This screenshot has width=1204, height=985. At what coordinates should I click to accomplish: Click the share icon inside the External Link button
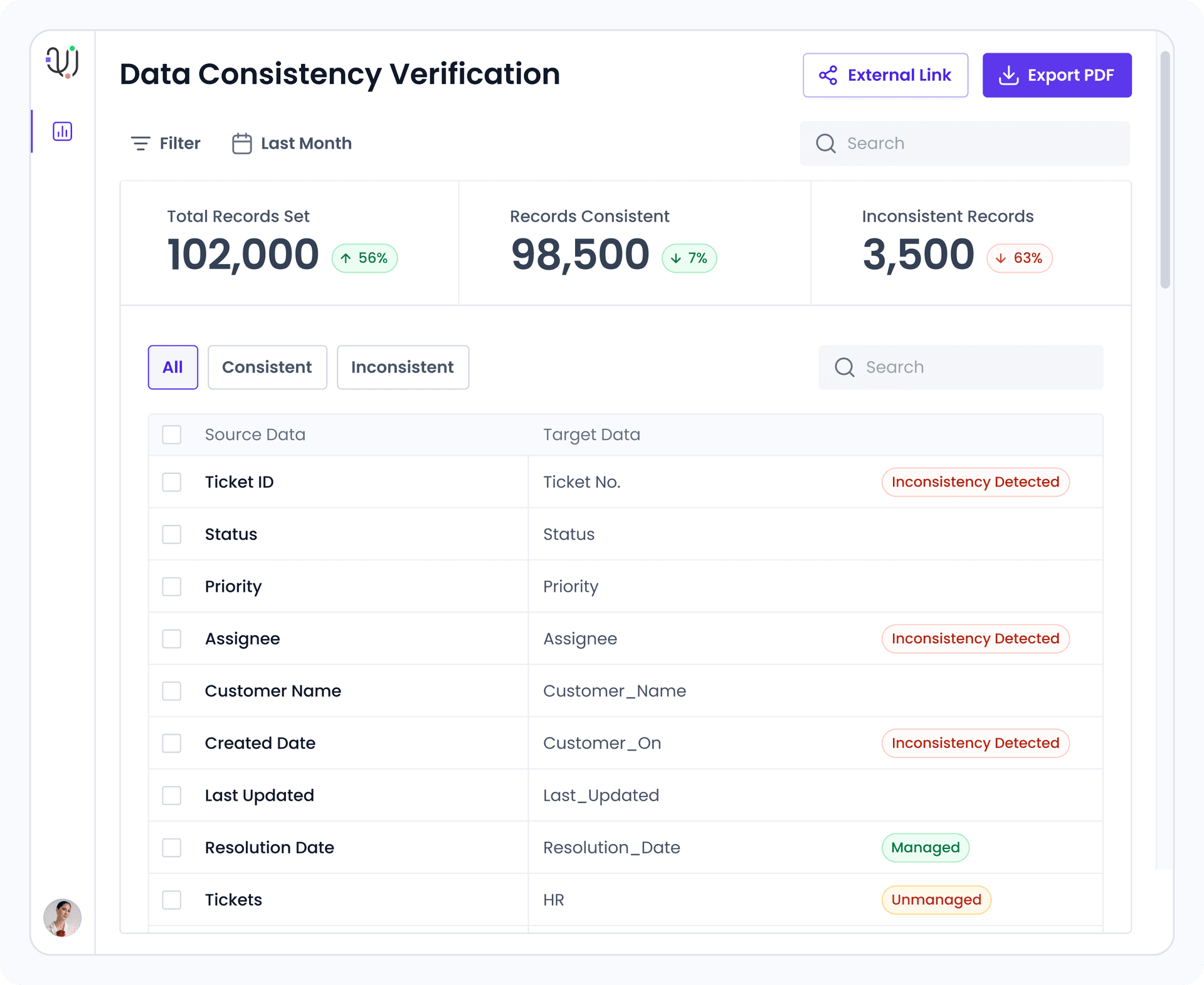[829, 75]
